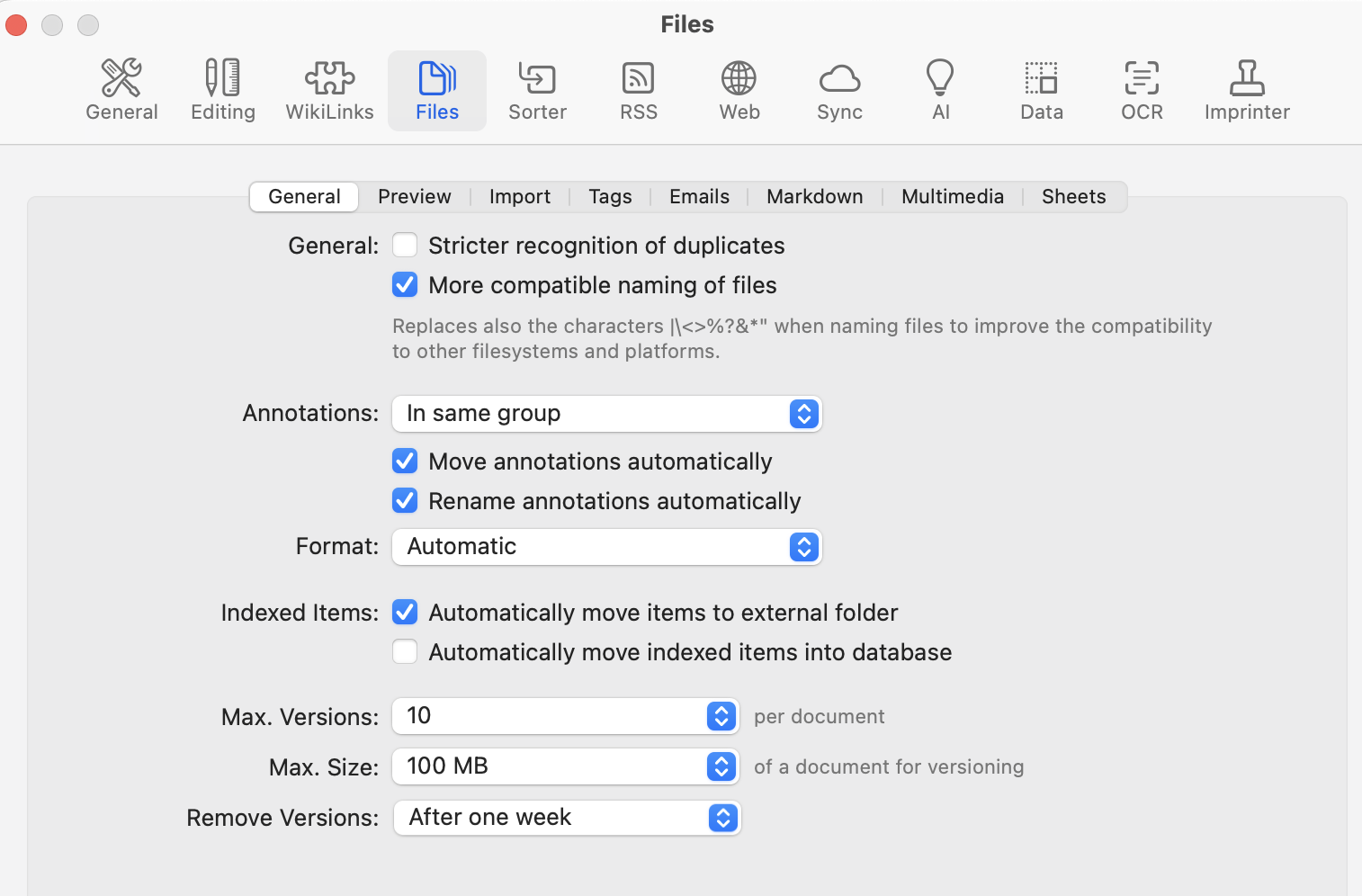Click the Max. Versions combo box field
This screenshot has width=1362, height=896.
coord(549,716)
